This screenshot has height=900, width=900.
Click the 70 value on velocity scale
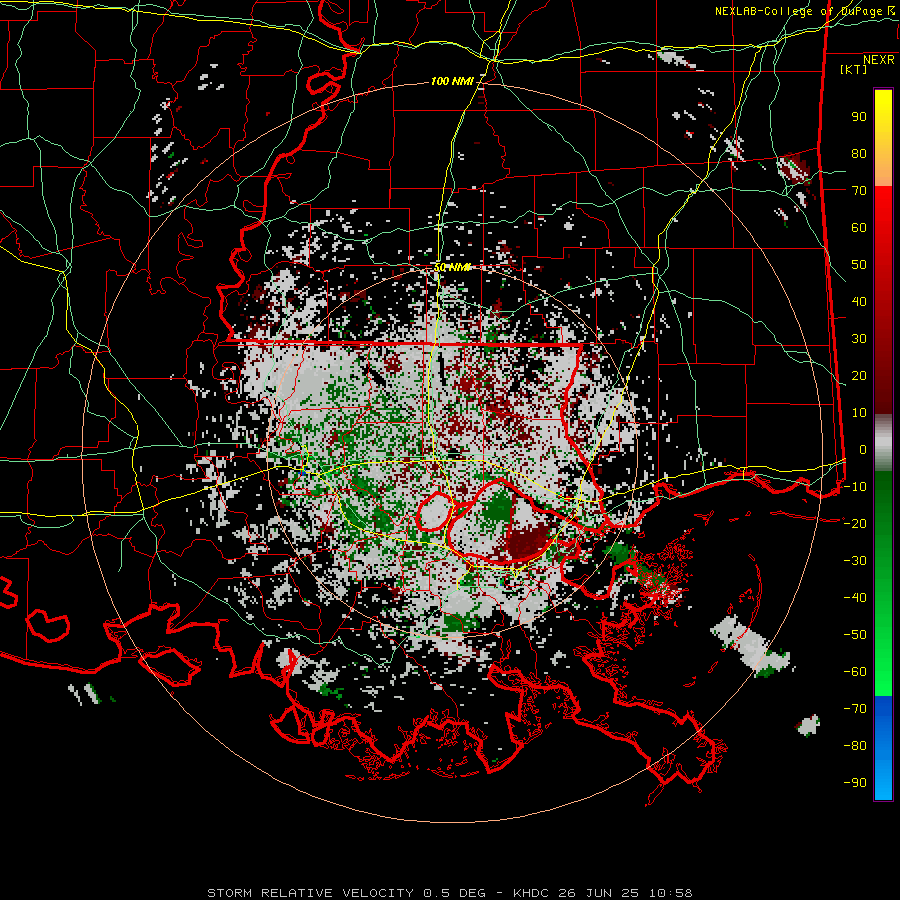(859, 191)
